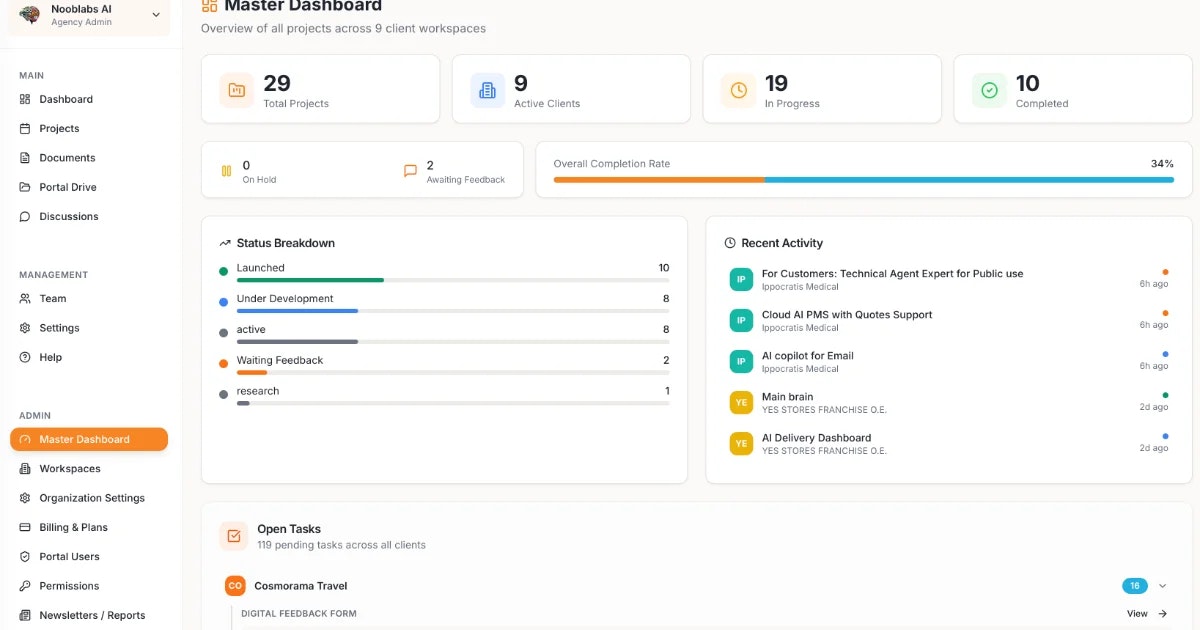Click the blue task count badge for Cosmorama Travel
This screenshot has height=630, width=1200.
click(x=1134, y=585)
